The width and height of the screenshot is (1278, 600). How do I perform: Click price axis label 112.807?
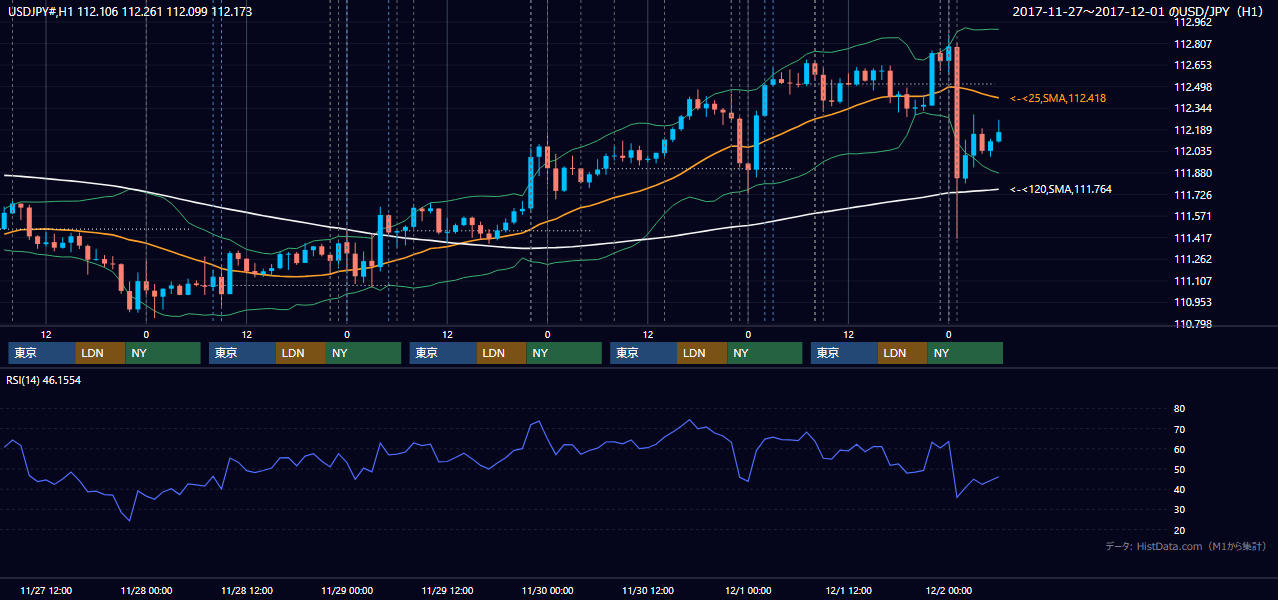point(1192,44)
